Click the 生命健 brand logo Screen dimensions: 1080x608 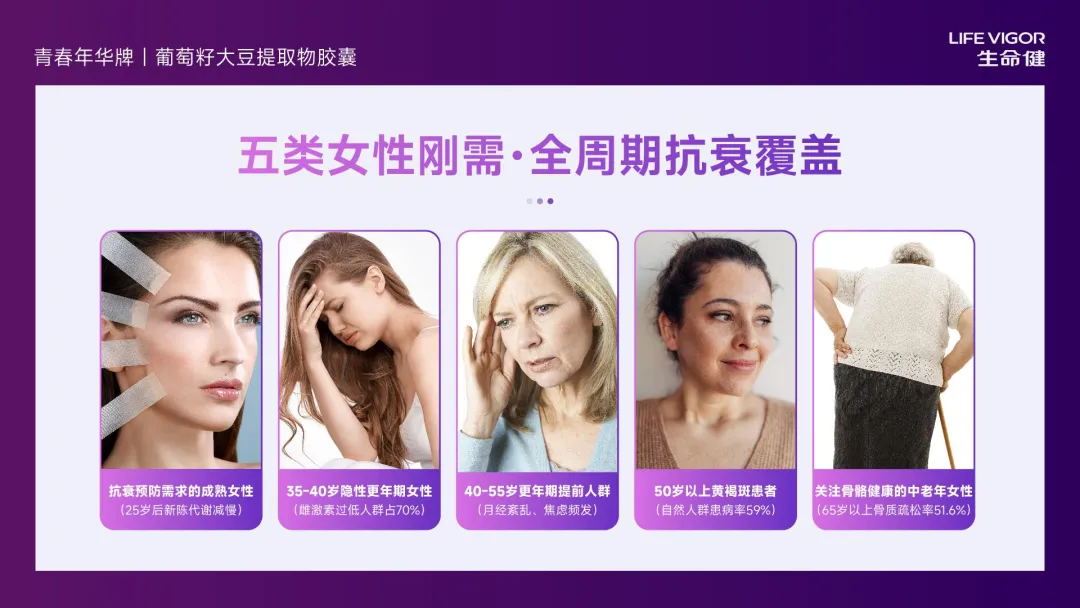click(x=1011, y=59)
